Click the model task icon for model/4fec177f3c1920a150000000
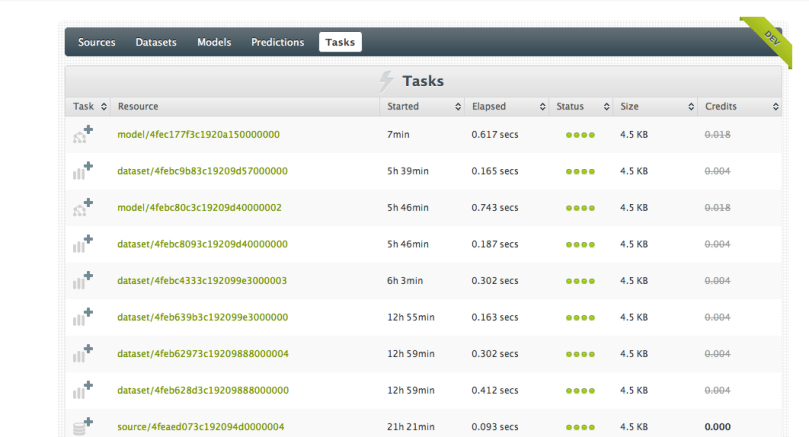Image resolution: width=809 pixels, height=437 pixels. tap(82, 134)
